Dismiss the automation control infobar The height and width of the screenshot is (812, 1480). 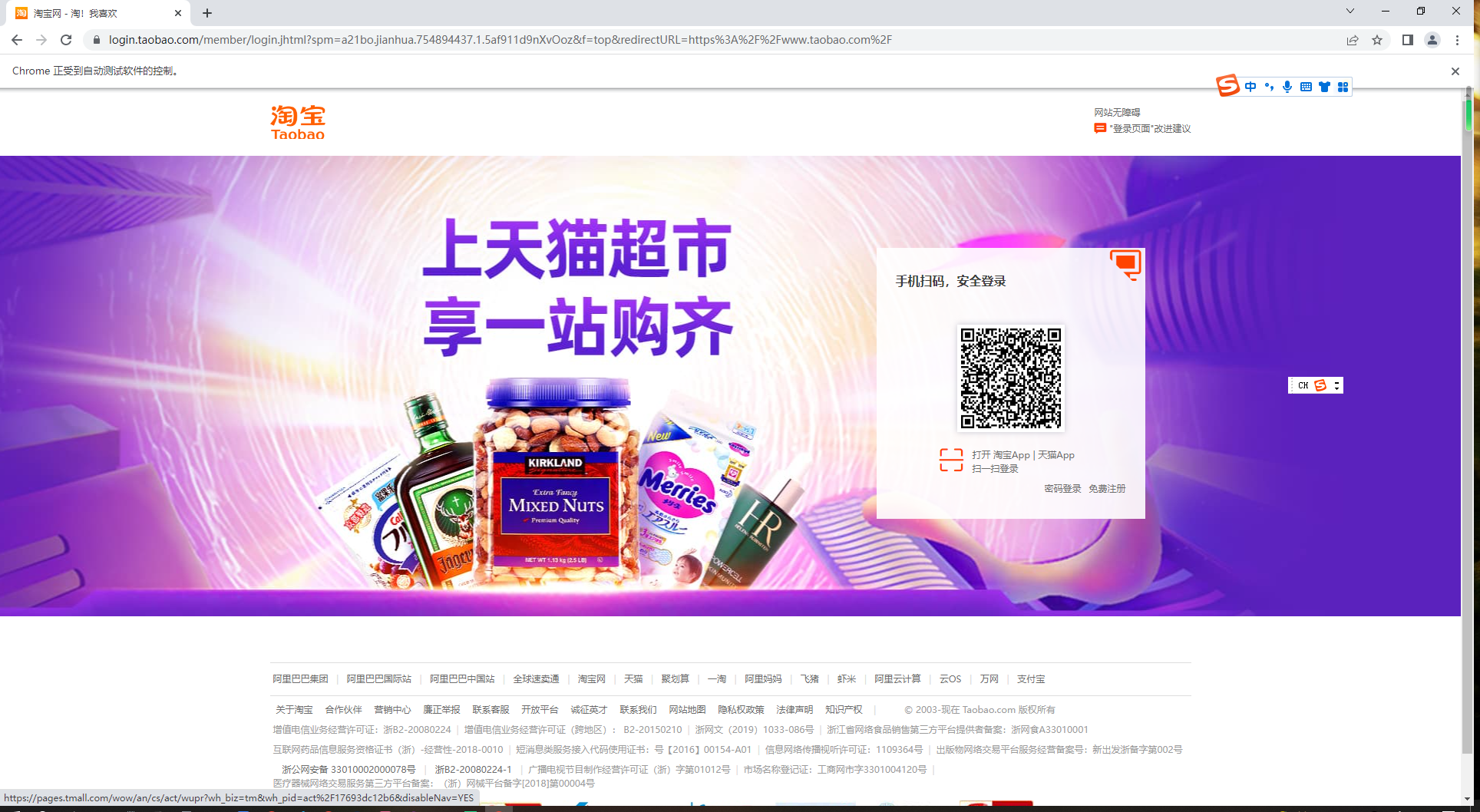1455,71
